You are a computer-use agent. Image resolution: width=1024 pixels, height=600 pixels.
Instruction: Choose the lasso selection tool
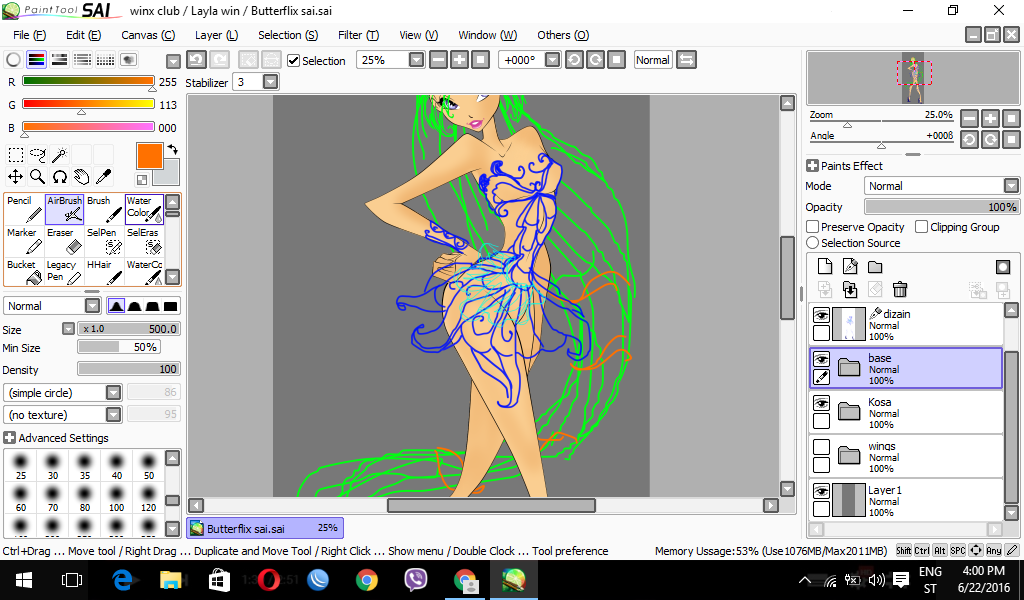(x=38, y=155)
